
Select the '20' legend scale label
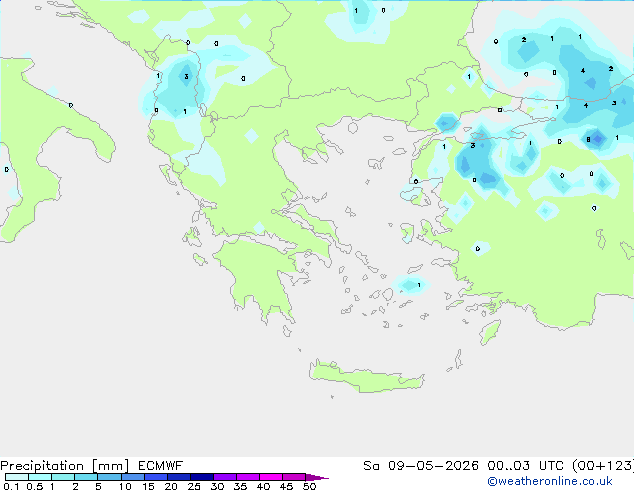coord(171,486)
